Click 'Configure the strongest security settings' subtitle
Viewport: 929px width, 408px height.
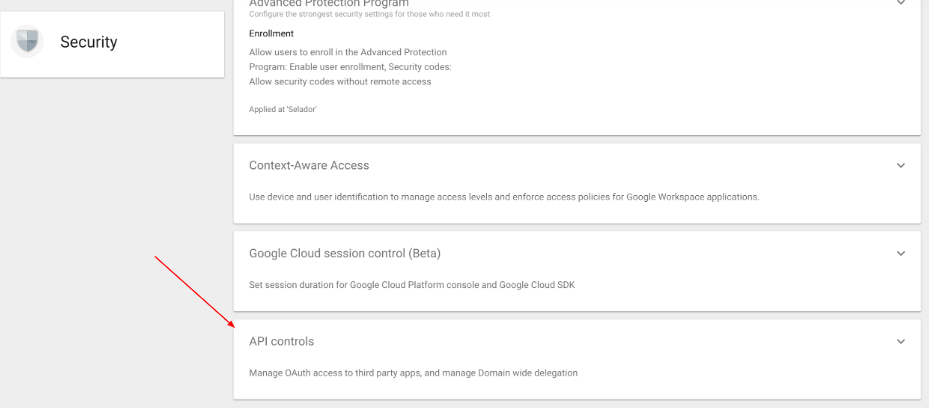click(x=369, y=15)
